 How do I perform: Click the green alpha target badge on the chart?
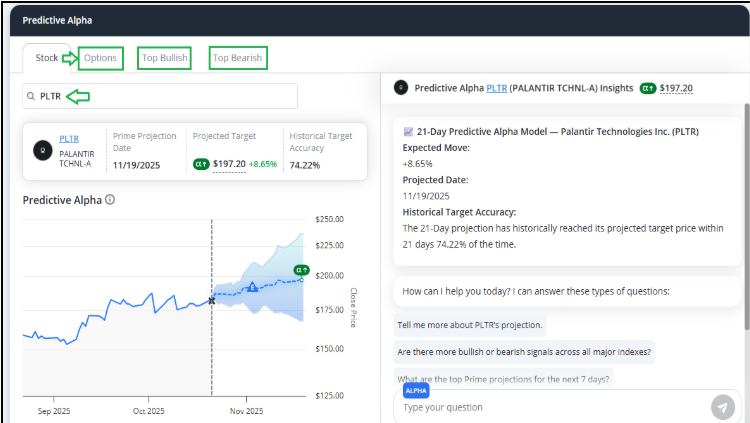coord(301,270)
